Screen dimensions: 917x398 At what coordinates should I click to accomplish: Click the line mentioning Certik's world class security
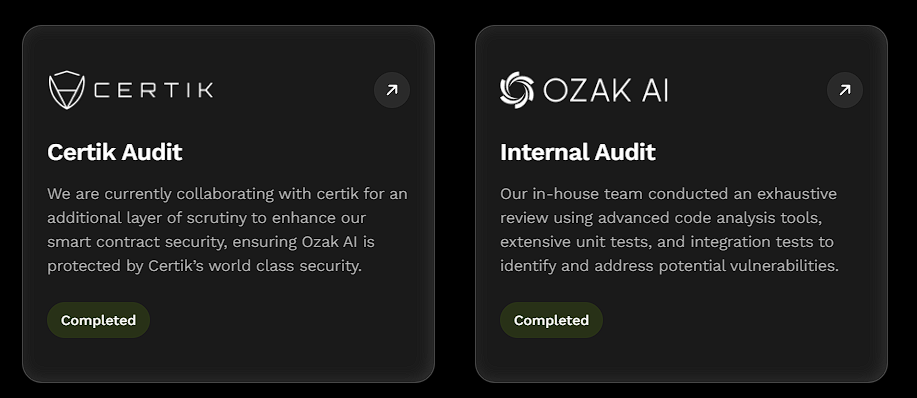click(205, 266)
